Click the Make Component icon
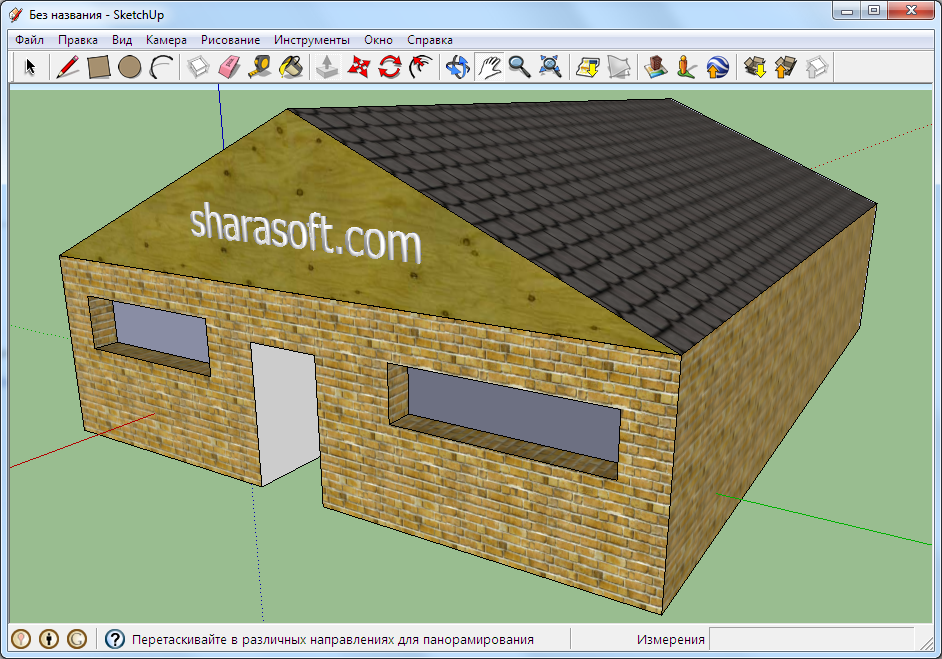 tap(198, 67)
